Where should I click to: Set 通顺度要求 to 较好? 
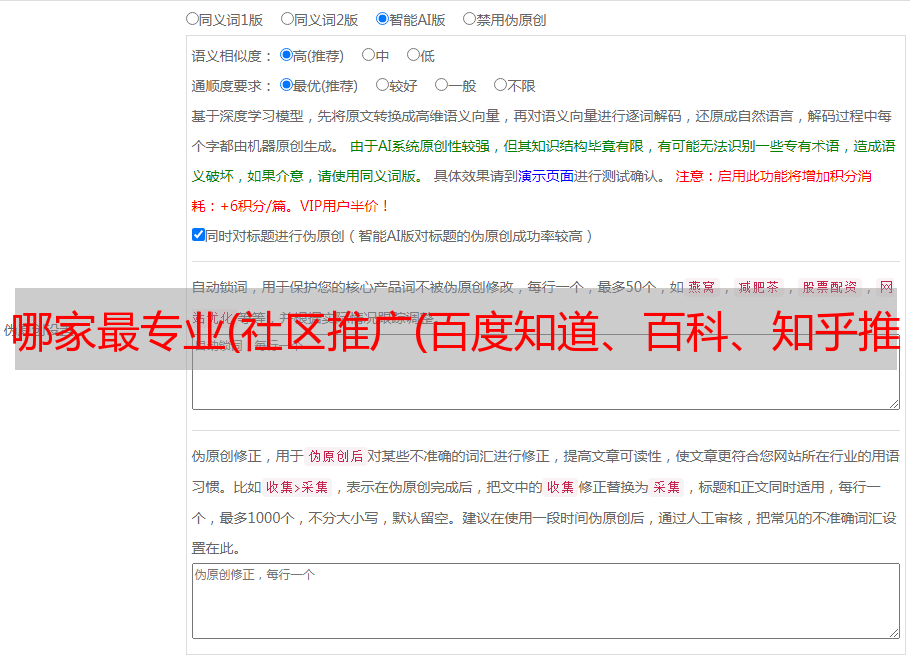382,85
